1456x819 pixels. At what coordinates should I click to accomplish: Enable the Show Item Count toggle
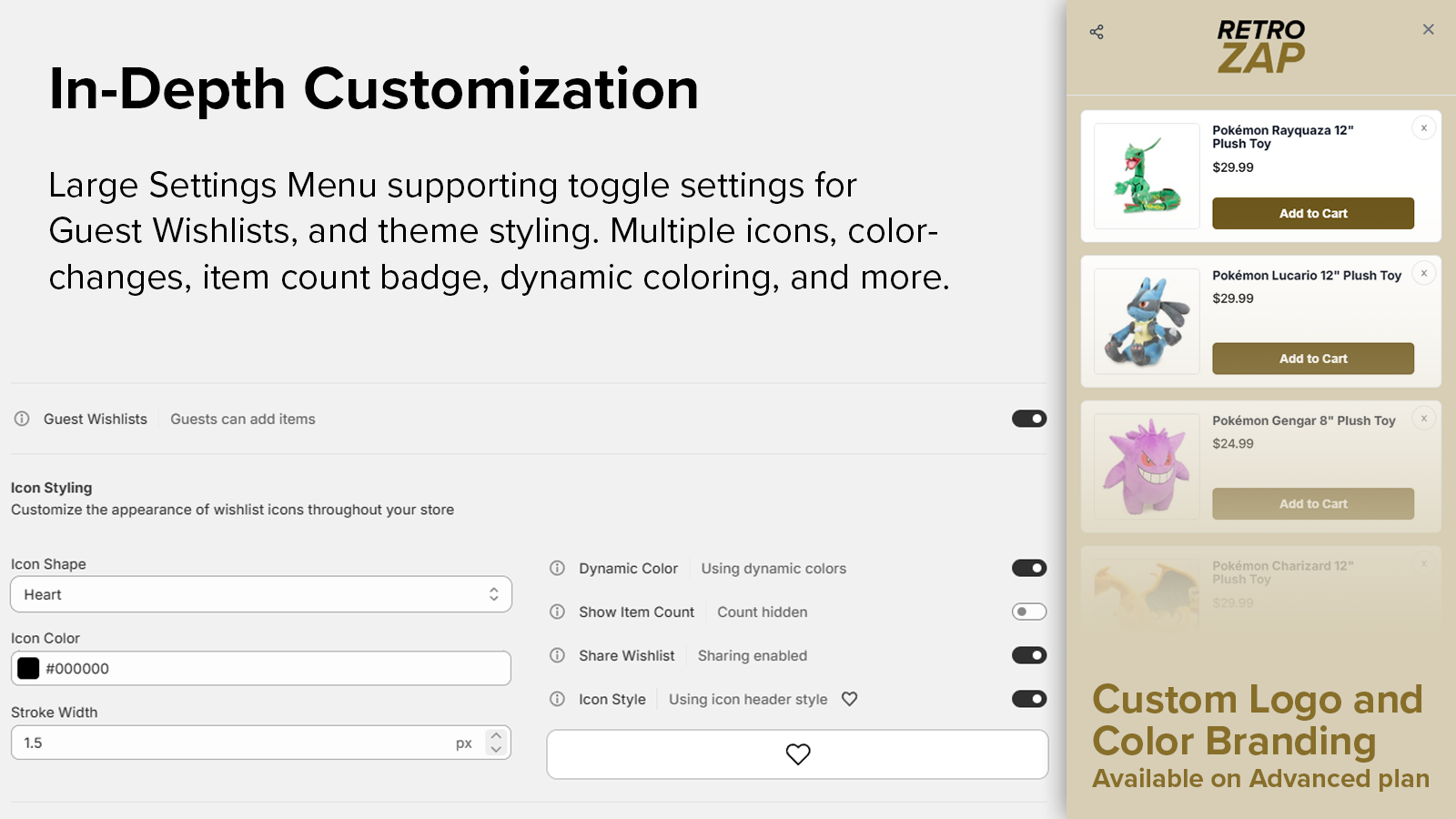(1028, 612)
